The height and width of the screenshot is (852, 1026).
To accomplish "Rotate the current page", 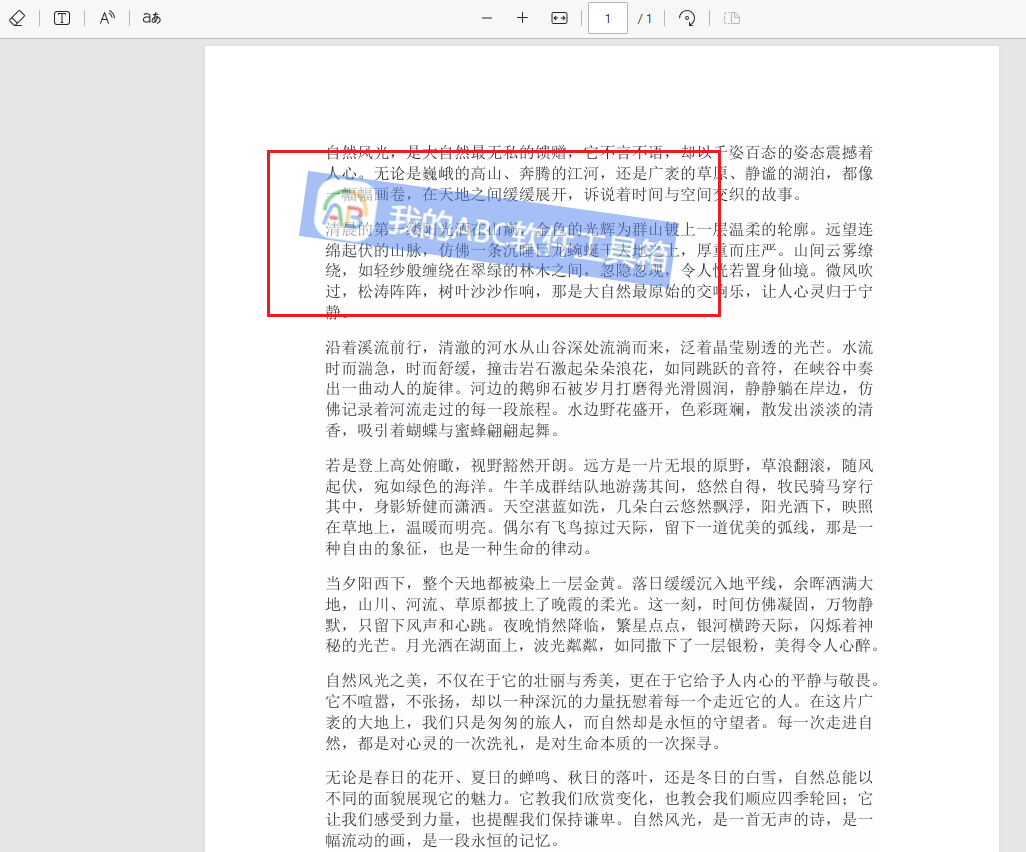I will [687, 17].
